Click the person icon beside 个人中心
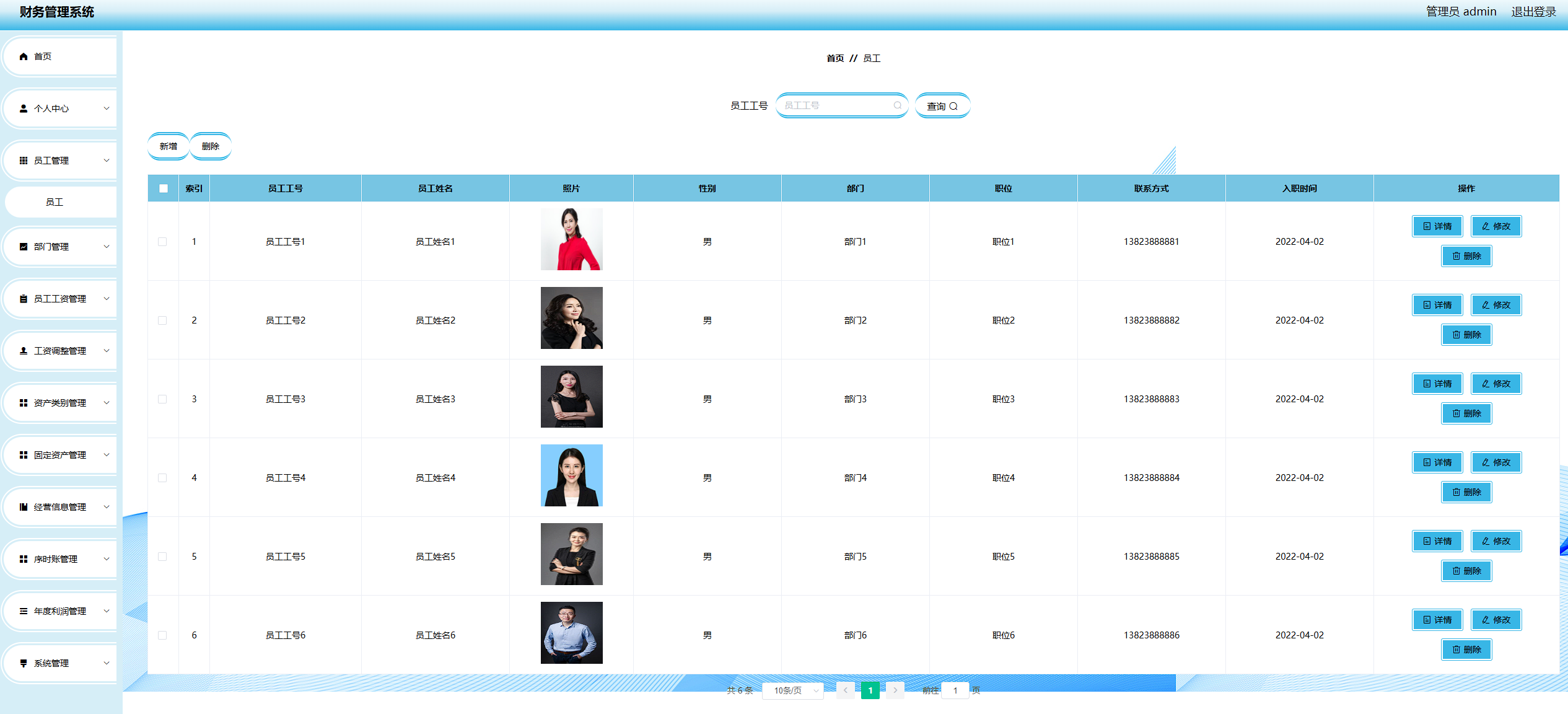Image resolution: width=1568 pixels, height=714 pixels. (x=24, y=108)
